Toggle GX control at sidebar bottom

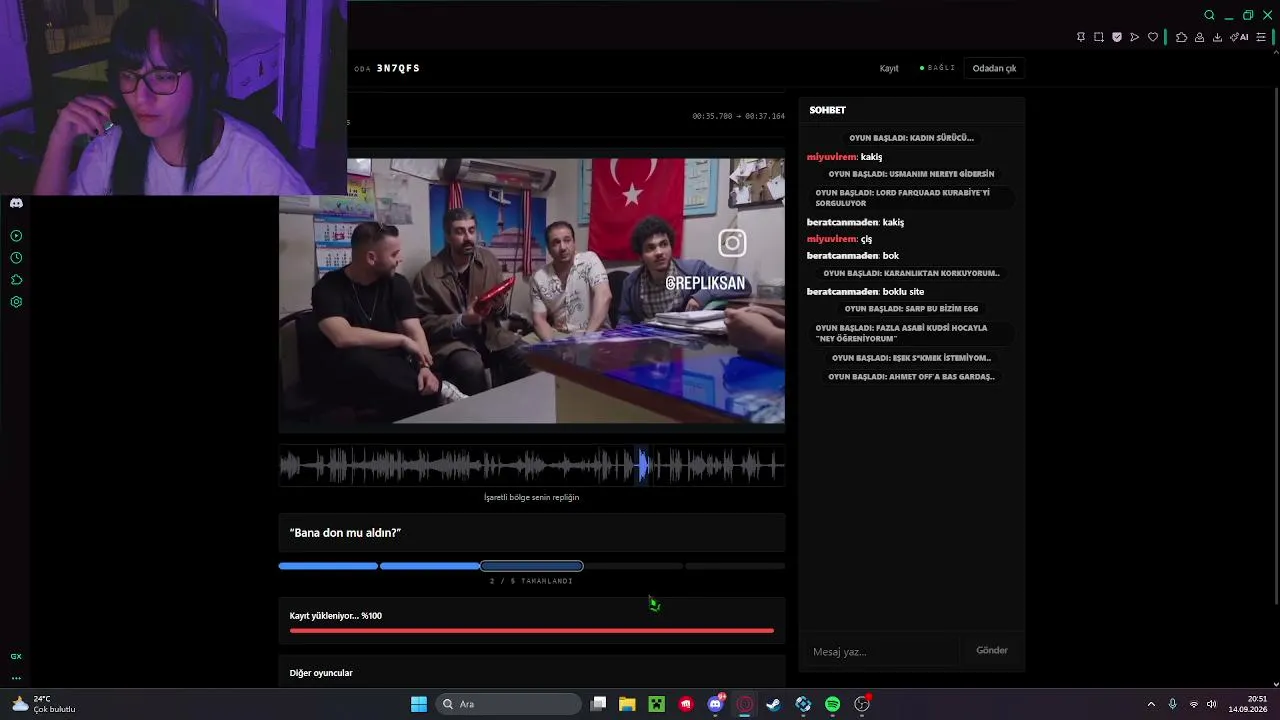point(16,656)
